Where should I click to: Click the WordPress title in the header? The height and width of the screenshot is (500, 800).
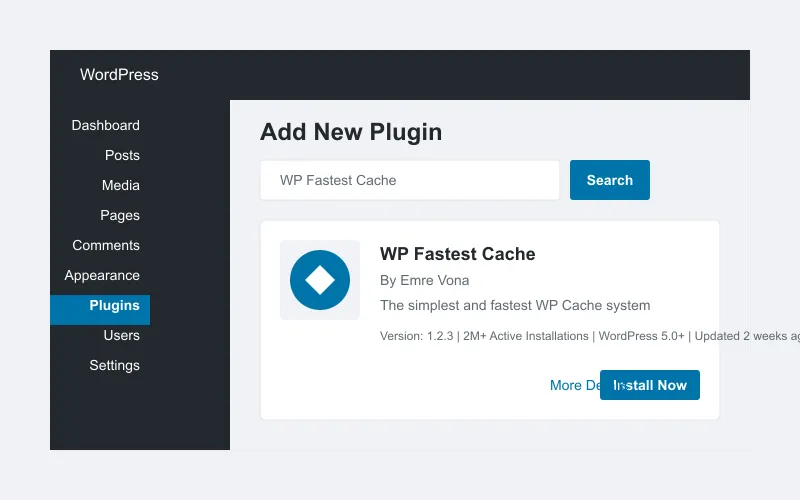tap(119, 75)
